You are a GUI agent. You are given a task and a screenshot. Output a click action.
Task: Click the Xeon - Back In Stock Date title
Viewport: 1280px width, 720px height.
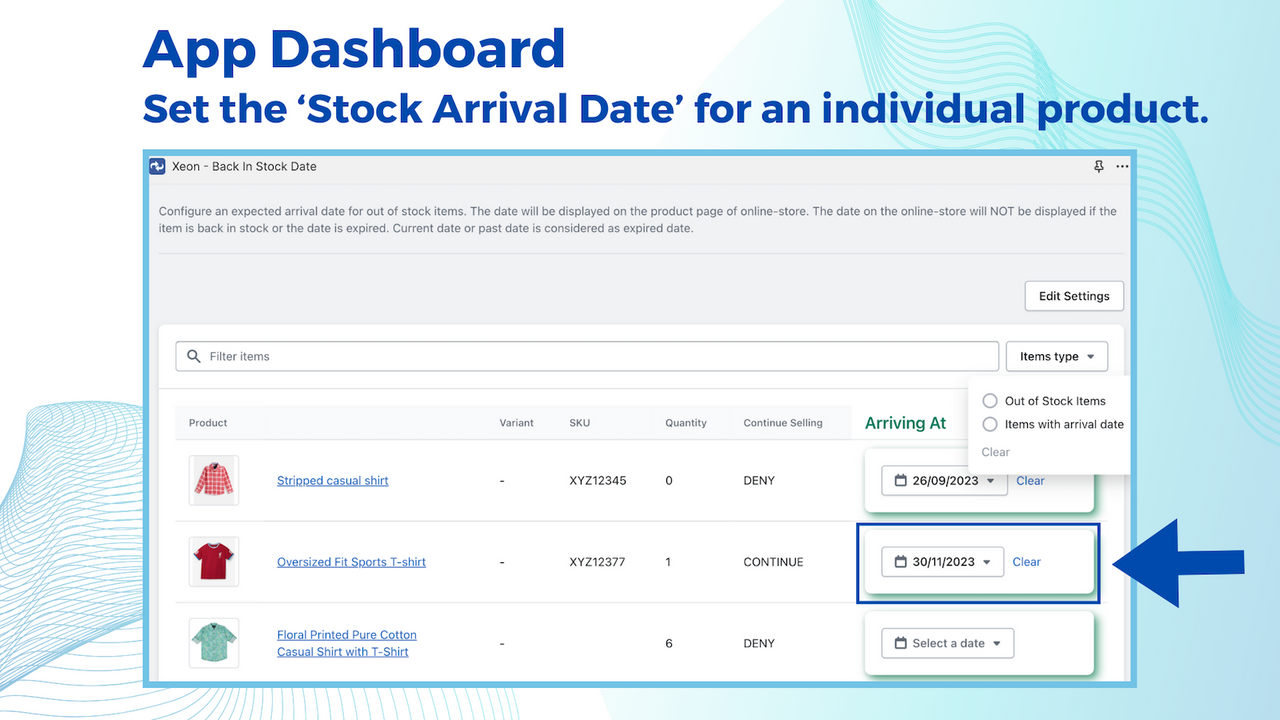244,166
